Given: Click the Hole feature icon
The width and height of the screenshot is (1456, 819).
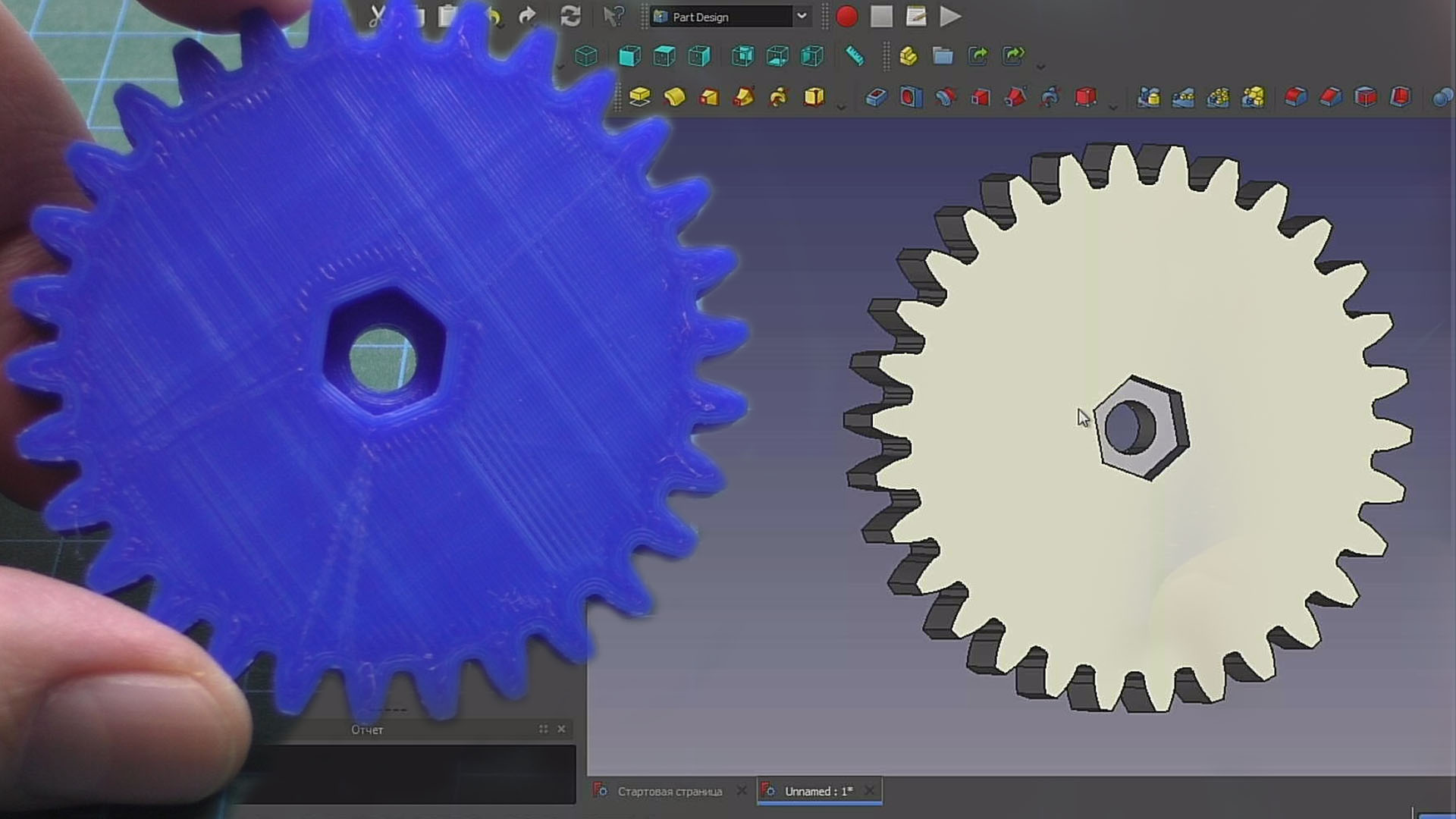Looking at the screenshot, I should point(912,97).
